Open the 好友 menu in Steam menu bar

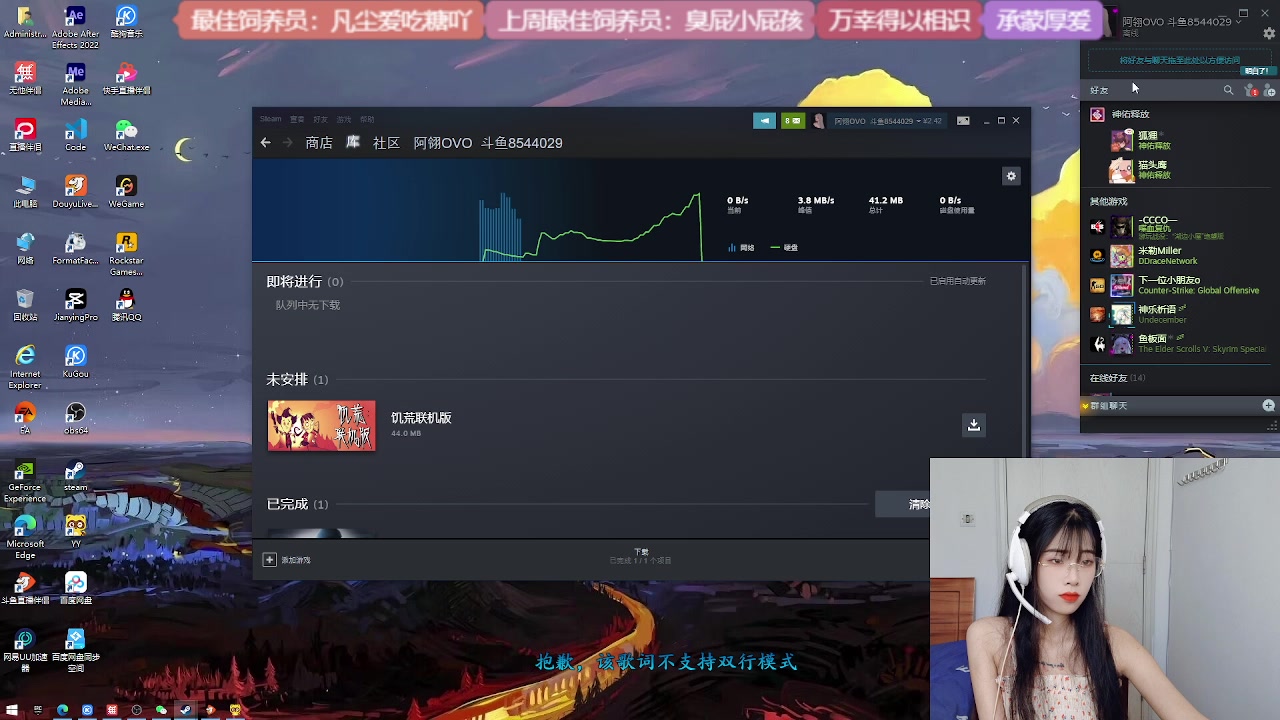(x=320, y=119)
